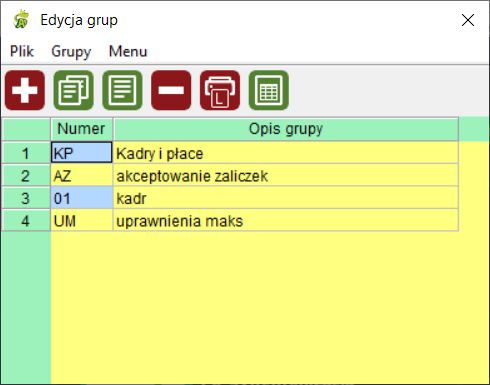Open the Plik menu
490x385 pixels.
click(22, 51)
